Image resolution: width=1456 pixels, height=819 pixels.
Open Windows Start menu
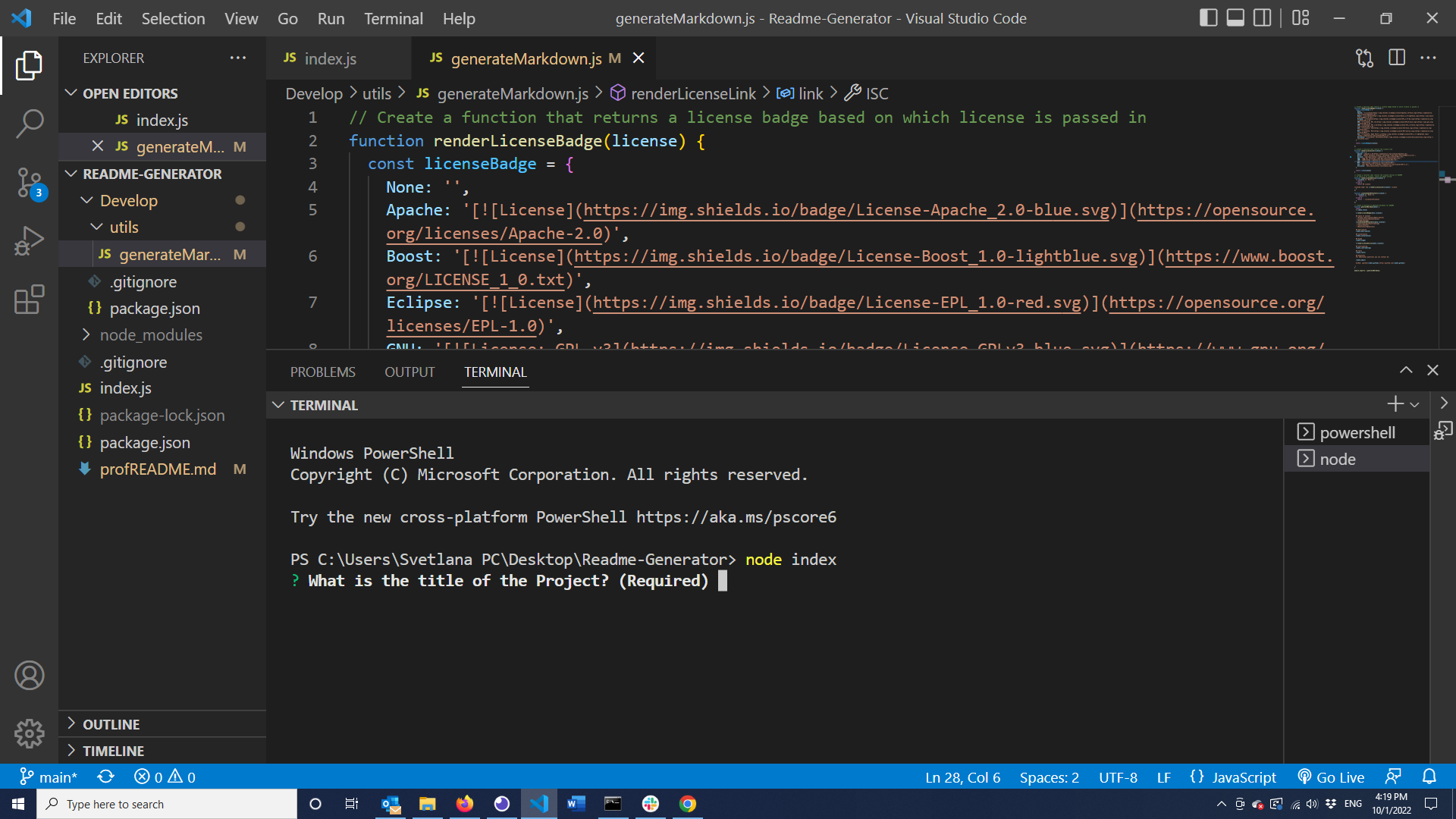(x=18, y=804)
